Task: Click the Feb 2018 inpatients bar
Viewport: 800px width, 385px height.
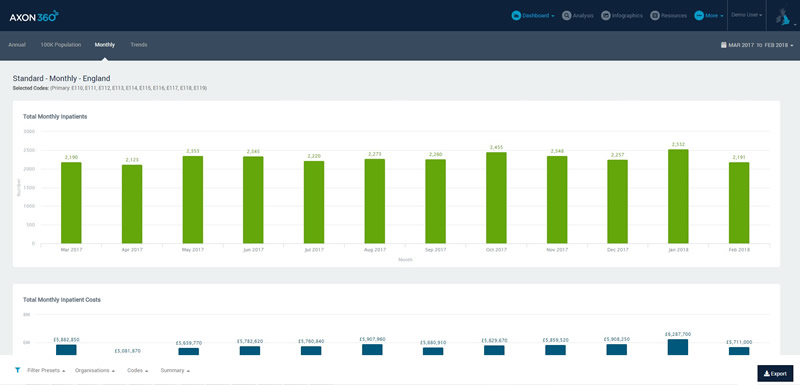Action: 739,203
